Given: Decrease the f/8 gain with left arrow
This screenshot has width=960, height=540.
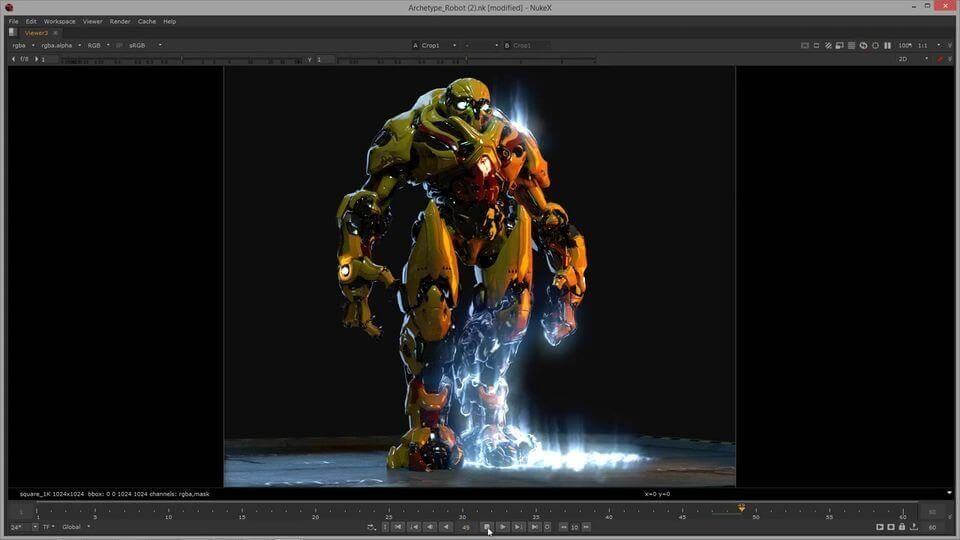Looking at the screenshot, I should pos(13,59).
